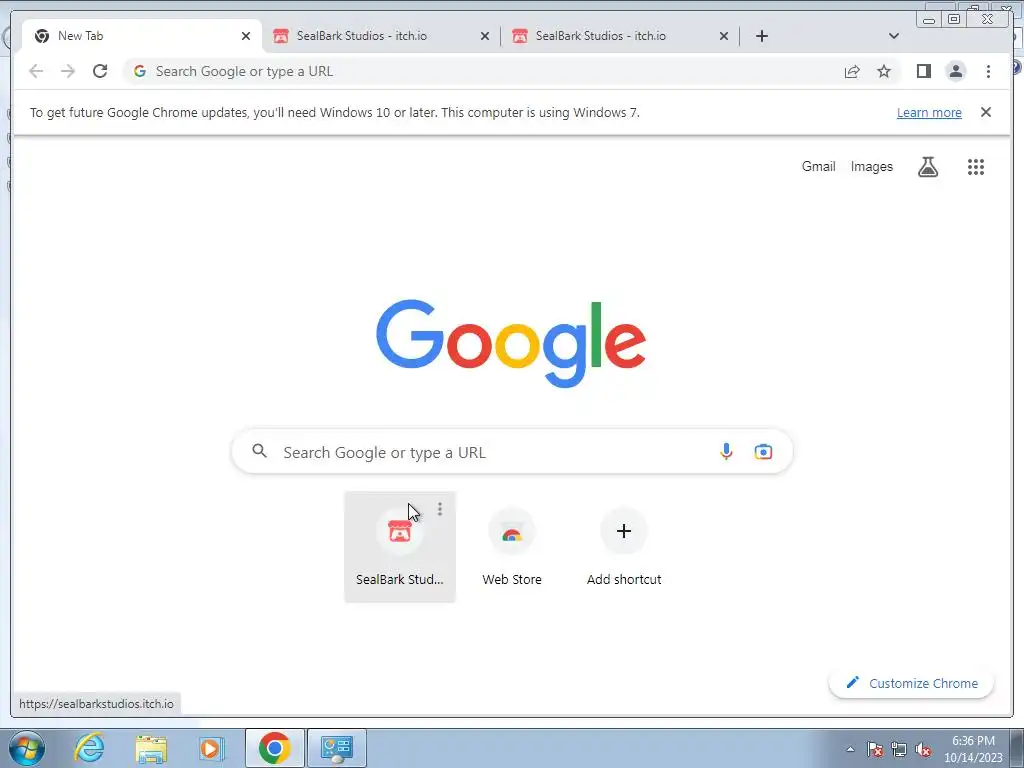Open the control panel taskbar icon
The image size is (1024, 768).
tap(336, 748)
